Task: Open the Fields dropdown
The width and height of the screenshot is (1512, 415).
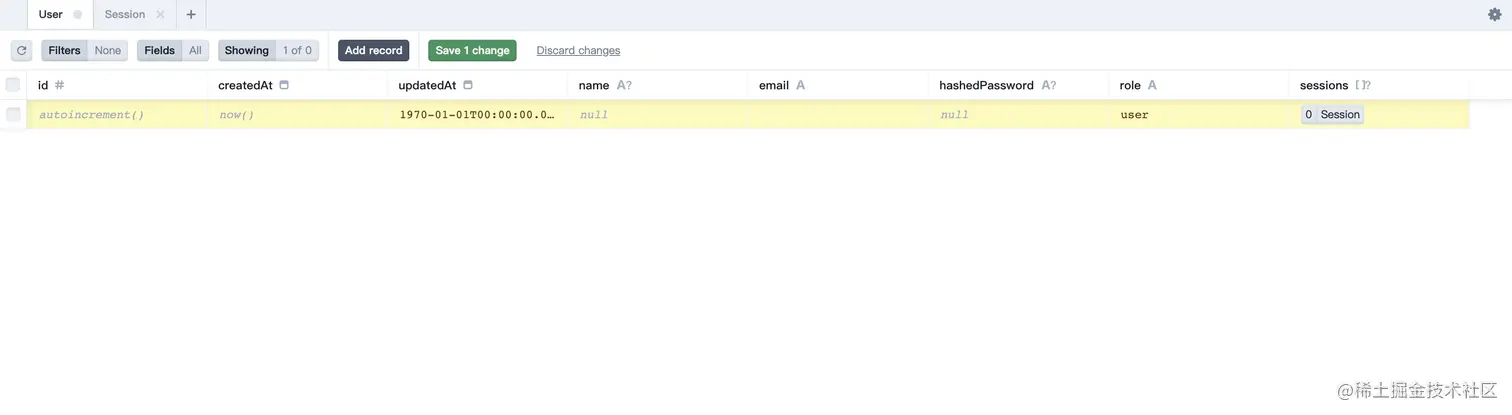Action: point(172,50)
